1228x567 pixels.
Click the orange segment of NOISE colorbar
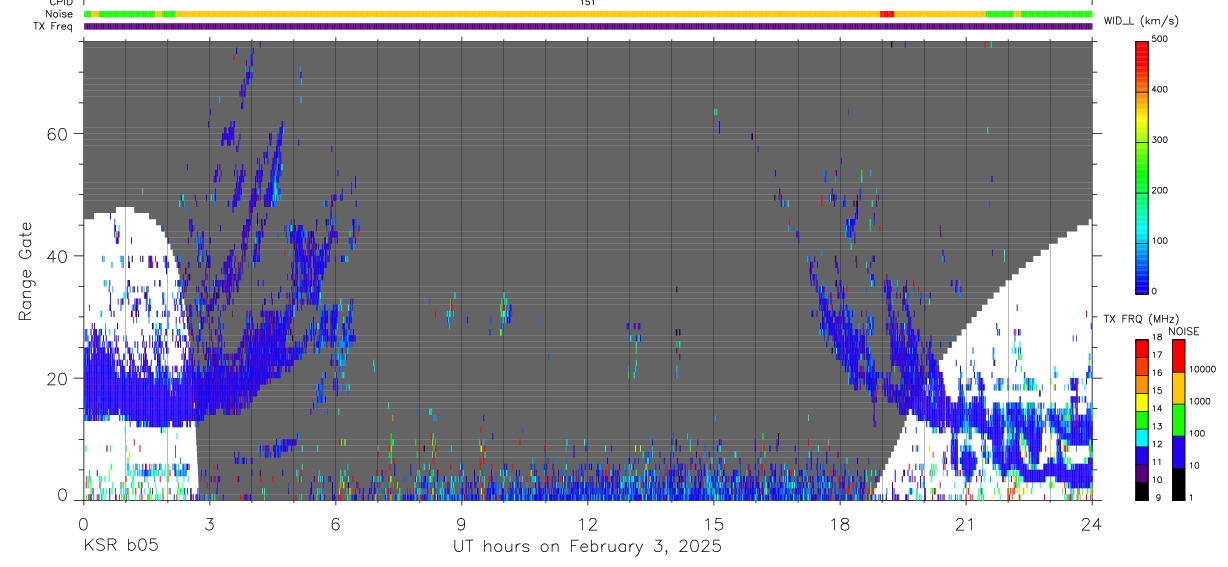[1178, 387]
